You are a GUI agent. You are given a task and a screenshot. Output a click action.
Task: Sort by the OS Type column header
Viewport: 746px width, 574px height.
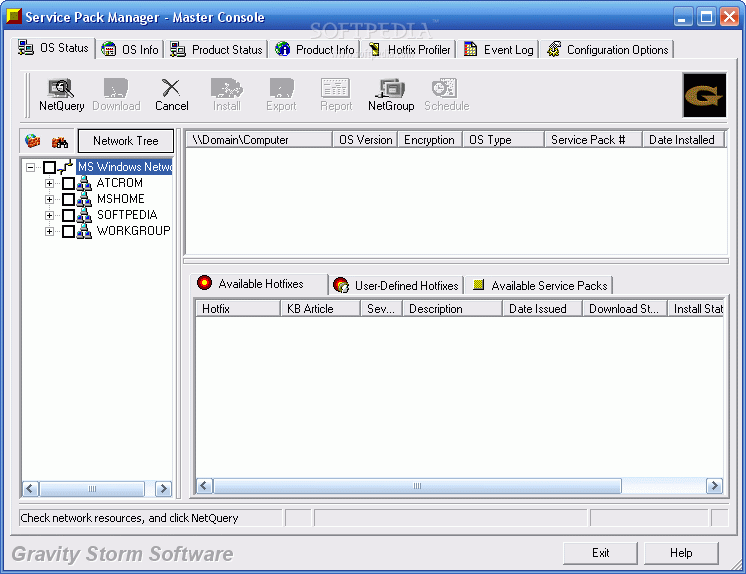click(503, 140)
